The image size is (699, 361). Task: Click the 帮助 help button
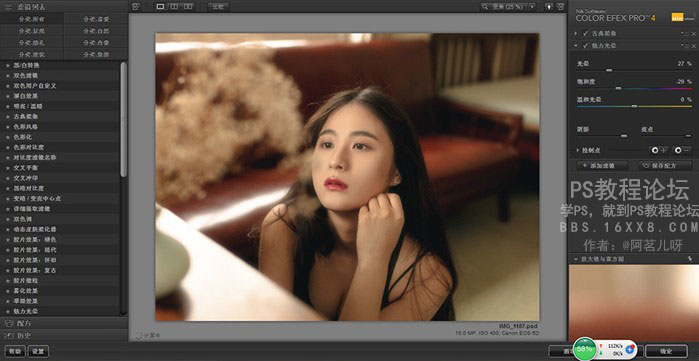tap(15, 352)
